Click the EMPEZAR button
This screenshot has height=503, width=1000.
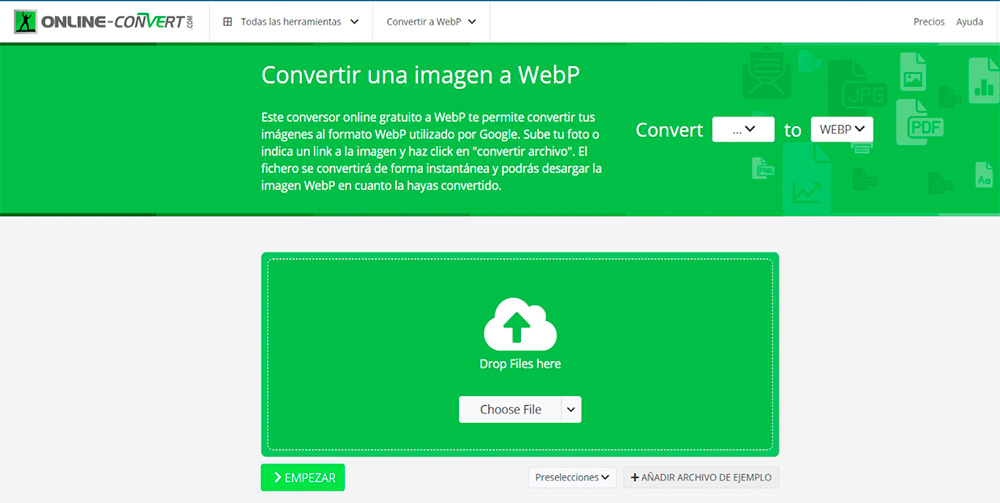pos(303,478)
